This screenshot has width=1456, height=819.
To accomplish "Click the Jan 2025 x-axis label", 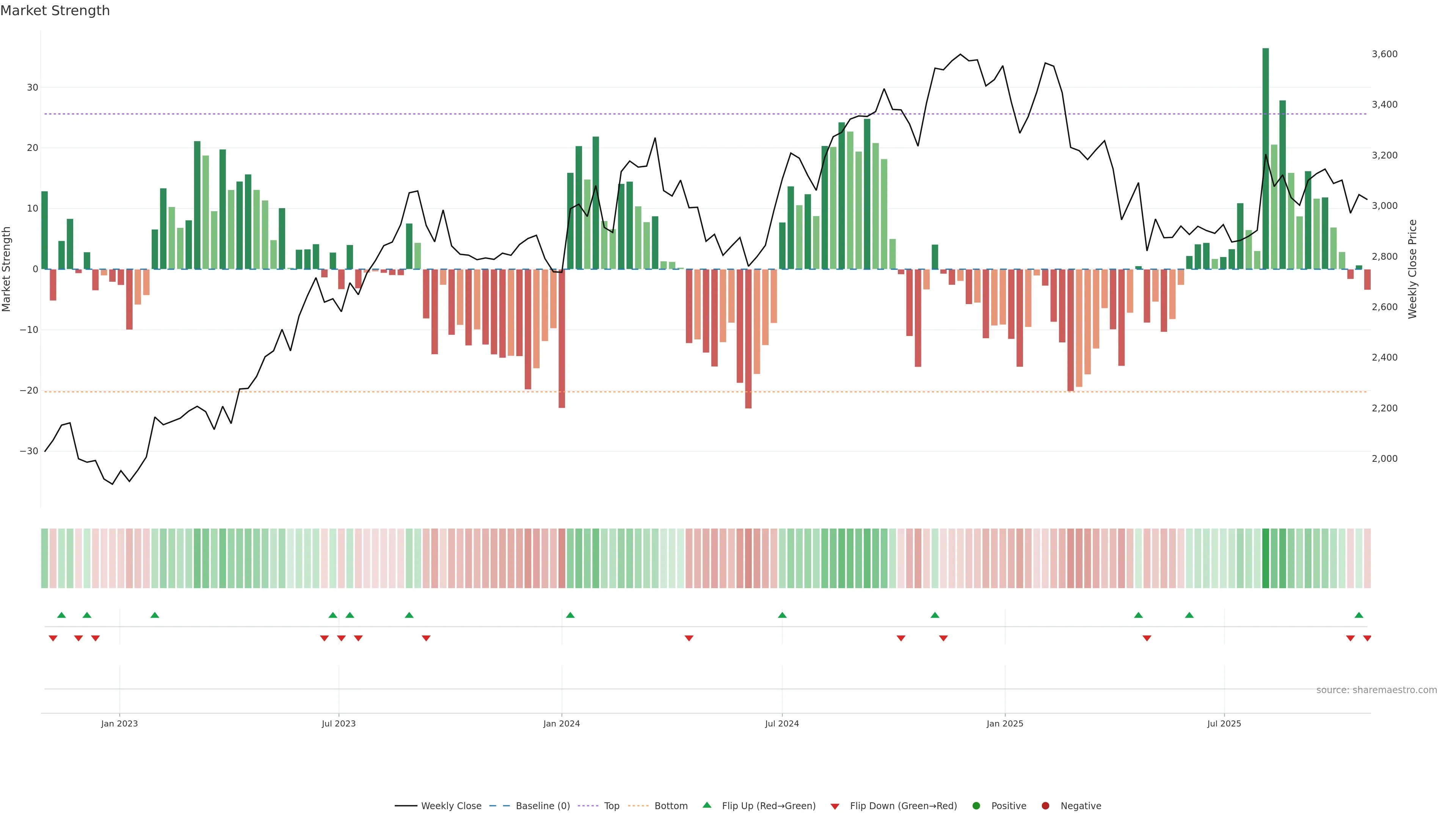I will pos(1004,723).
